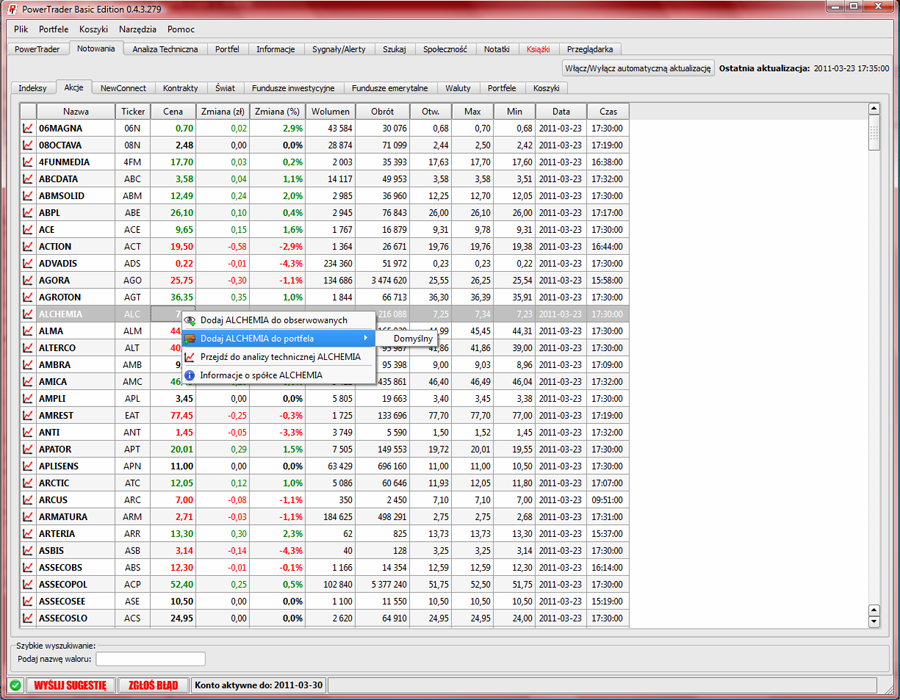Open chart icon for AMBRA row
Viewport: 900px width, 700px height.
coord(28,365)
